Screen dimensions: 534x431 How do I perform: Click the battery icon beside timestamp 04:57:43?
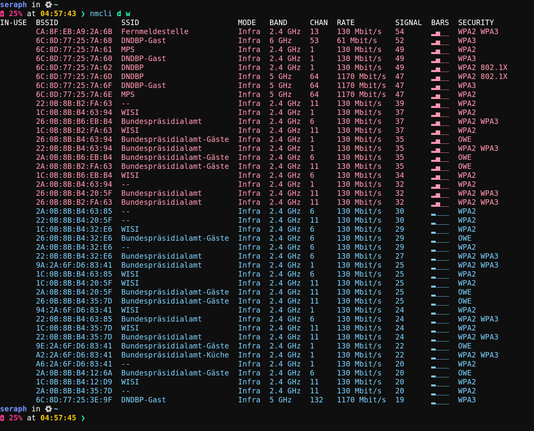click(x=2, y=14)
